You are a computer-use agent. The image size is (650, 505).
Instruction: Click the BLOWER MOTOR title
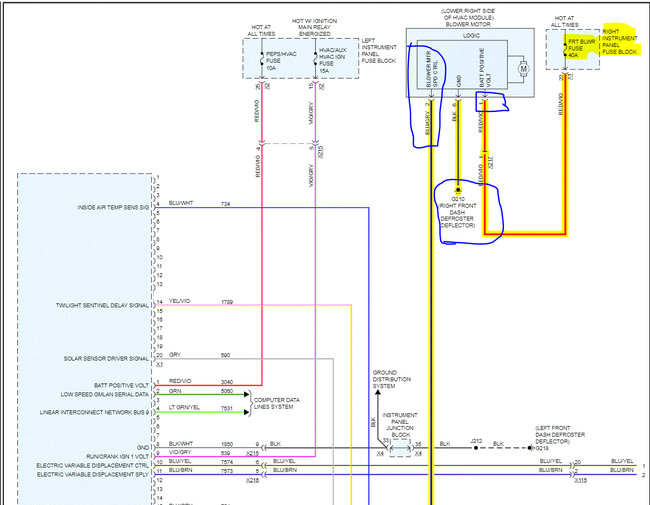pos(468,24)
